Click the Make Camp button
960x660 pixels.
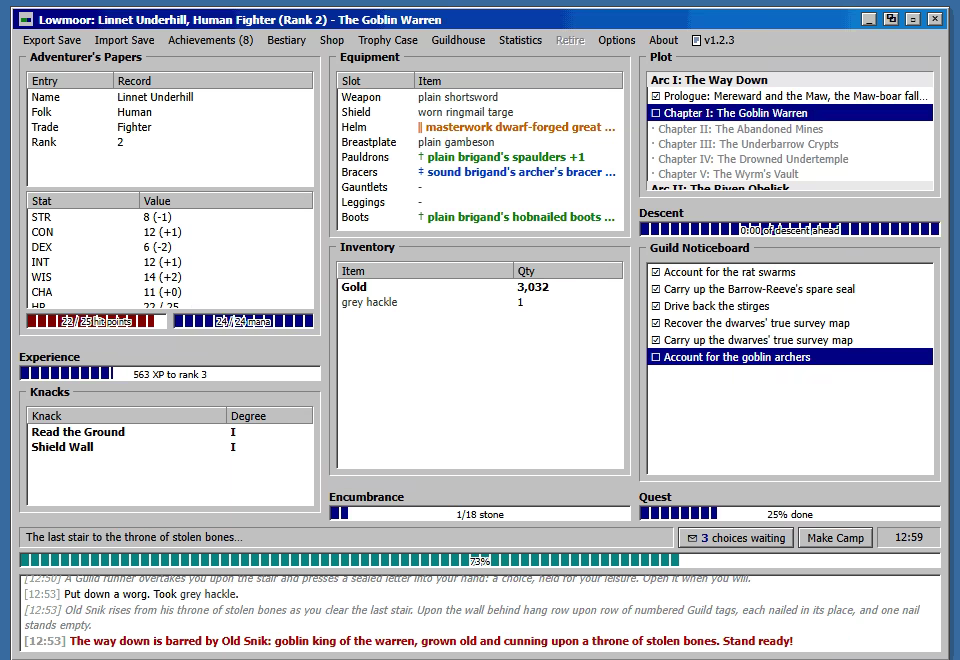click(835, 538)
